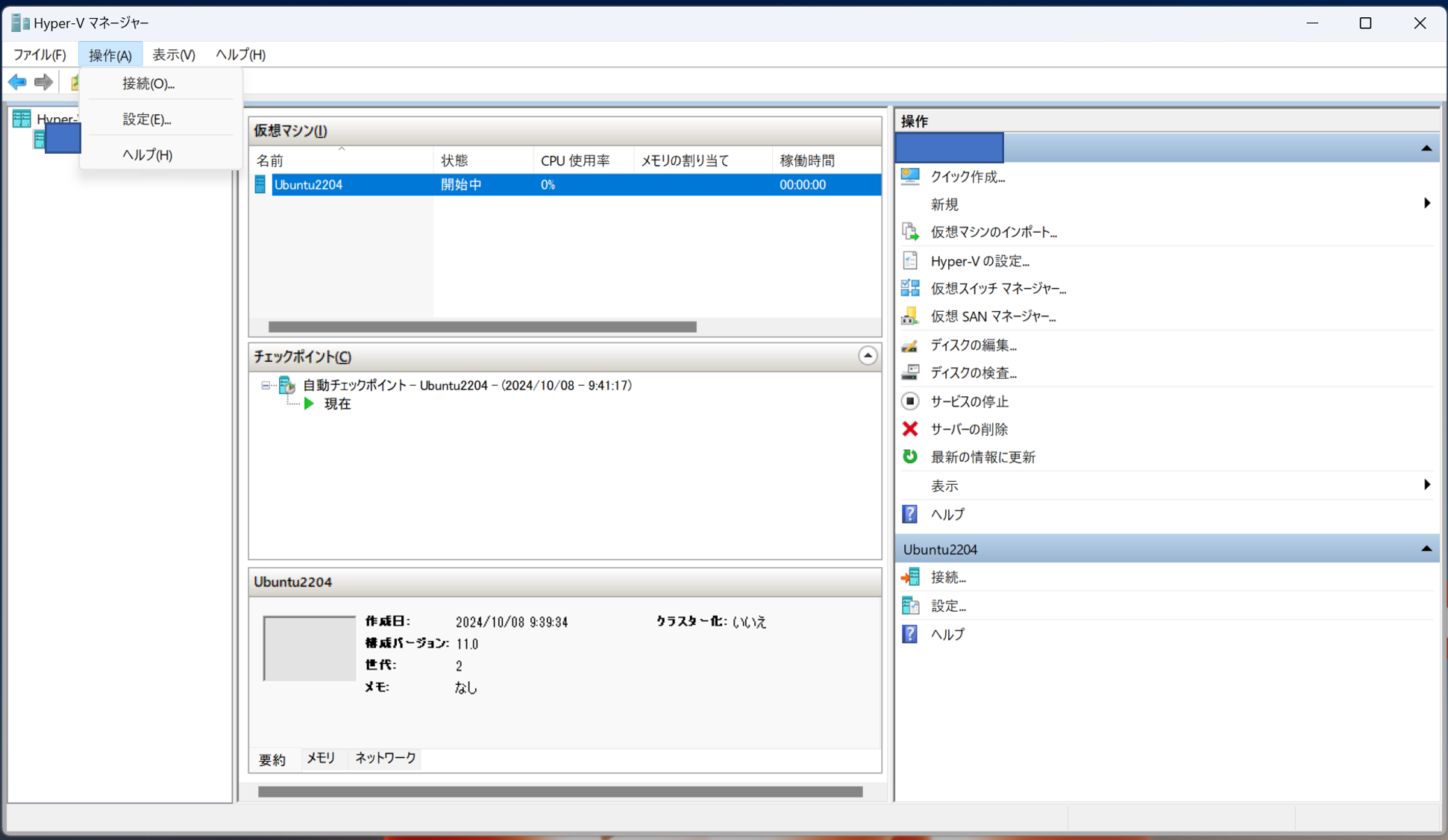Image resolution: width=1448 pixels, height=840 pixels.
Task: Click the Inspect Disk icon
Action: coord(910,372)
